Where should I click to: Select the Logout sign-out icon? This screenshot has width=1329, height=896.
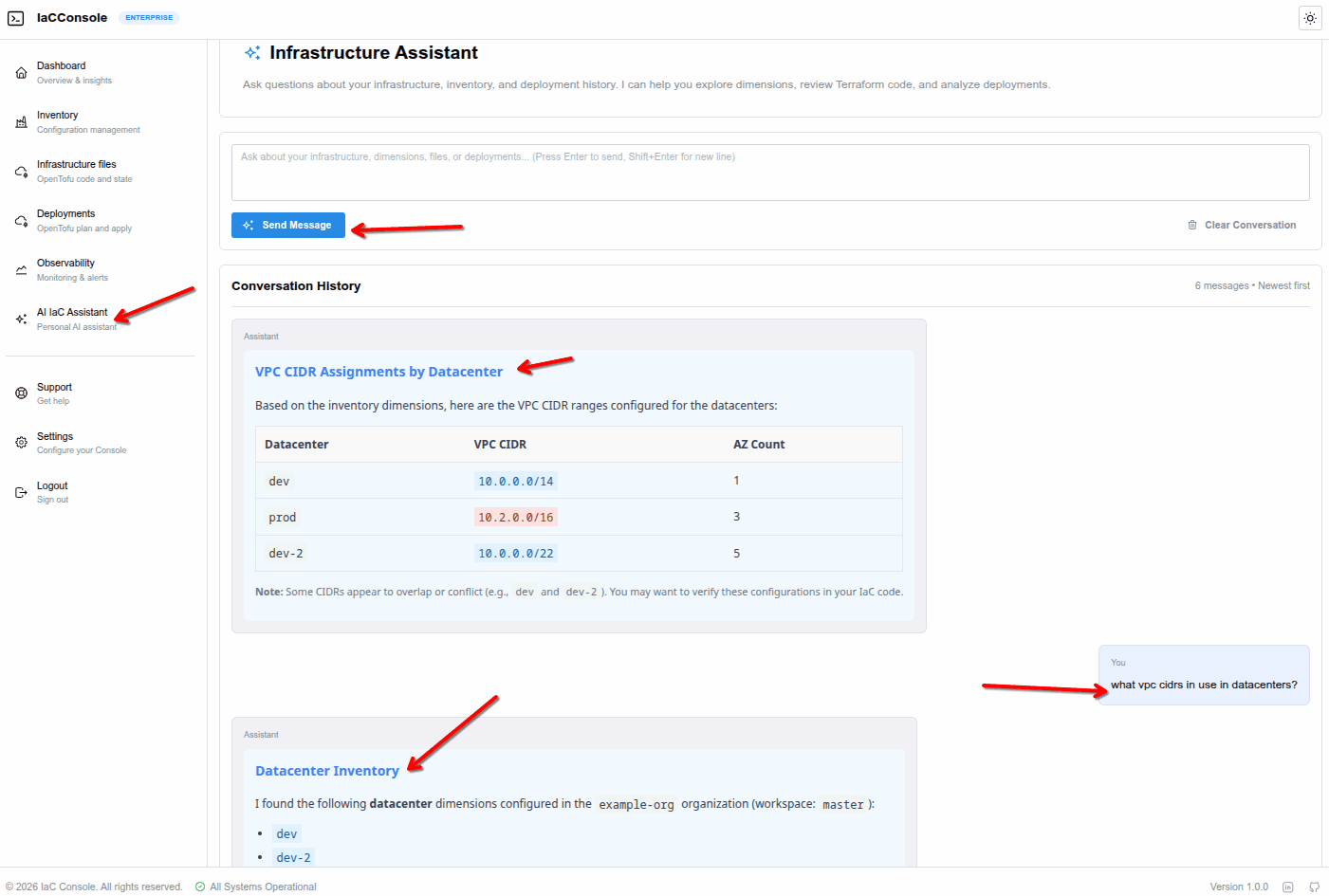point(20,492)
